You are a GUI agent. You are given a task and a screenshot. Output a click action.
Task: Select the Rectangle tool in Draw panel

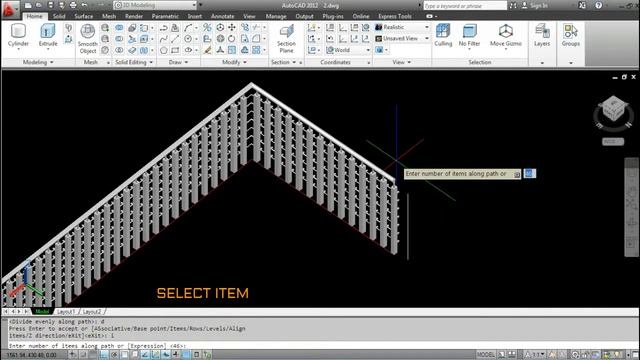point(175,50)
